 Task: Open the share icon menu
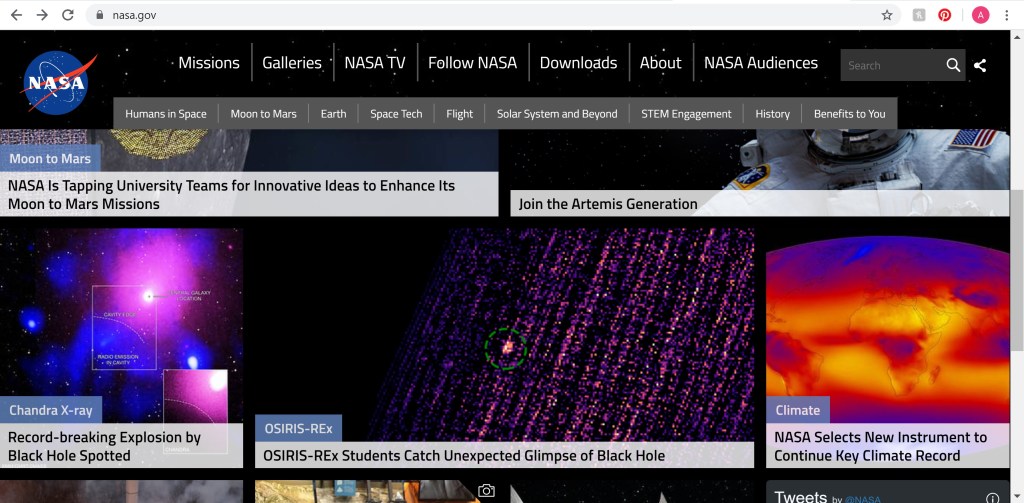tap(980, 65)
